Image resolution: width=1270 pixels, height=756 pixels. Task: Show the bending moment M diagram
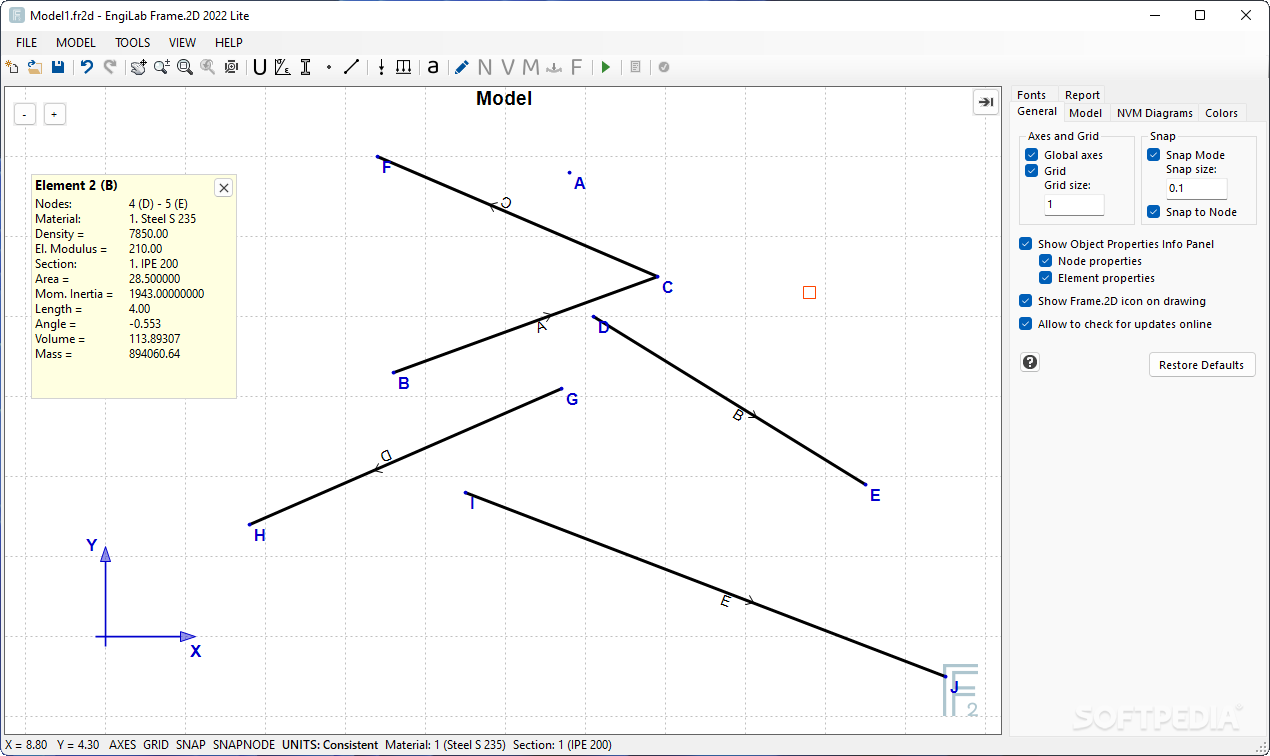coord(531,67)
